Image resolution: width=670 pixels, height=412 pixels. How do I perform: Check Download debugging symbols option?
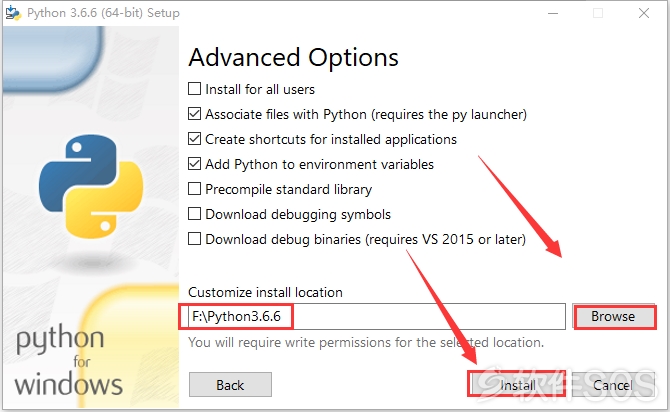coord(194,214)
